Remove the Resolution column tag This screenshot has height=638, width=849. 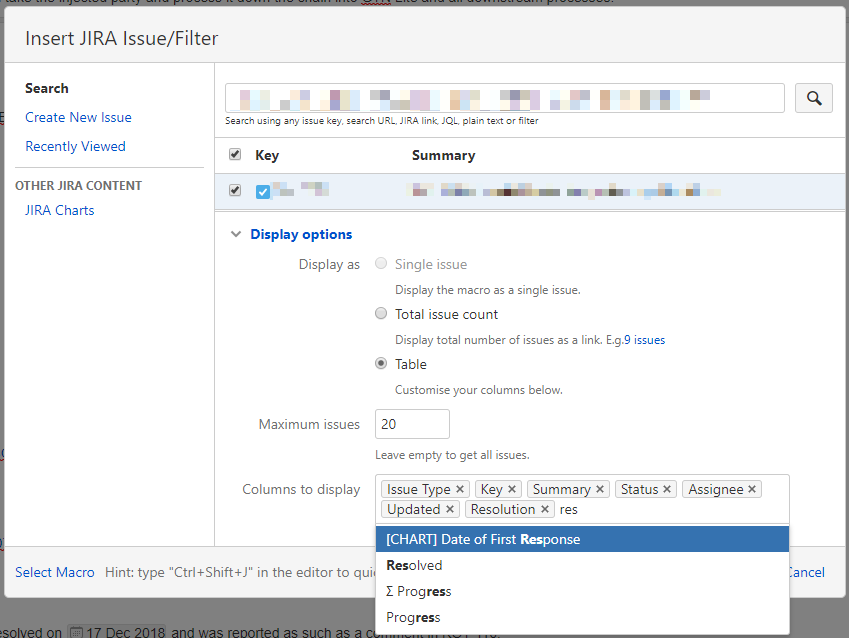coord(545,509)
